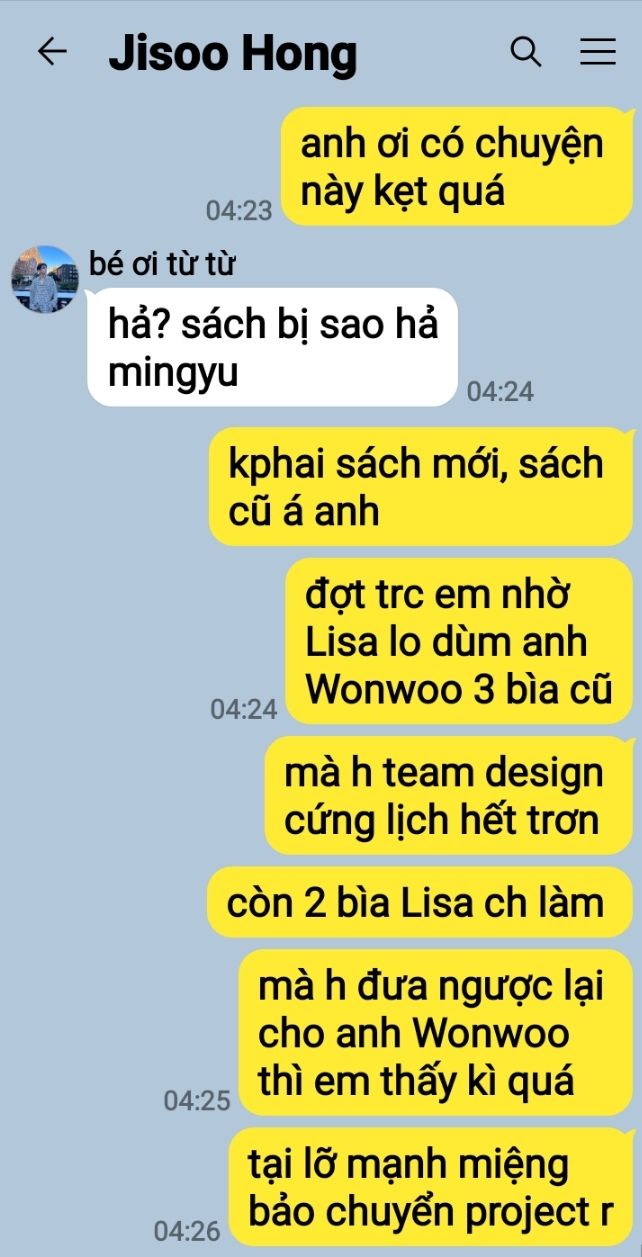This screenshot has width=642, height=1257.
Task: Open Jisoo Hong's profile avatar
Action: point(44,279)
